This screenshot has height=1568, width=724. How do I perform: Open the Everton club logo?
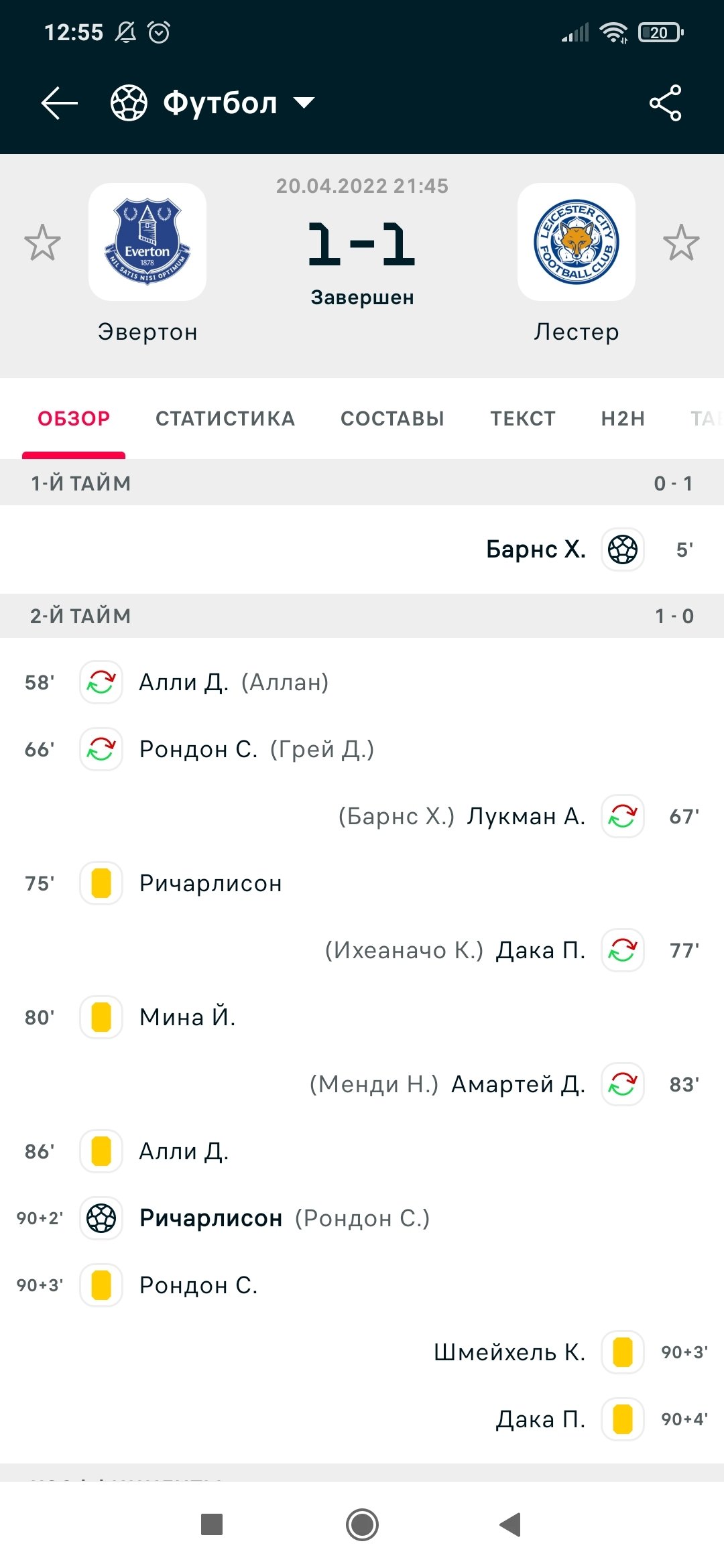tap(147, 242)
